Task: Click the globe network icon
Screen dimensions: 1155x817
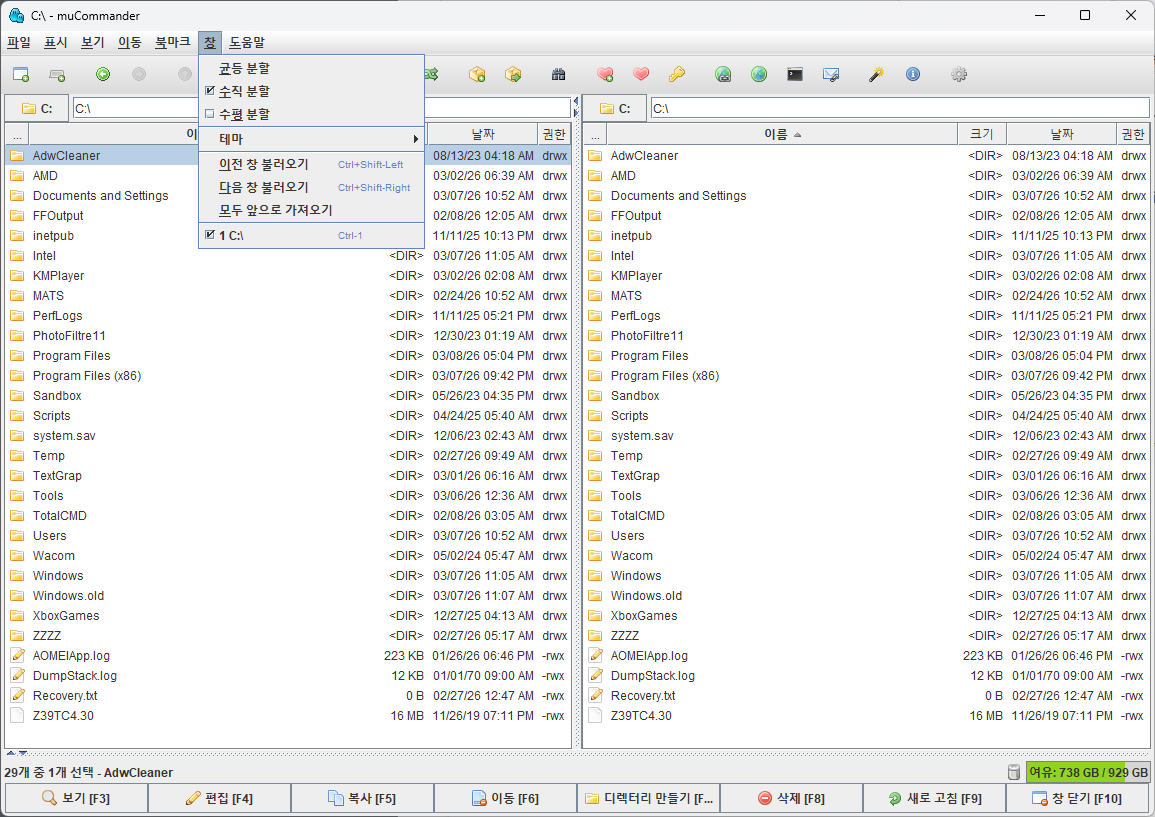Action: tap(759, 74)
